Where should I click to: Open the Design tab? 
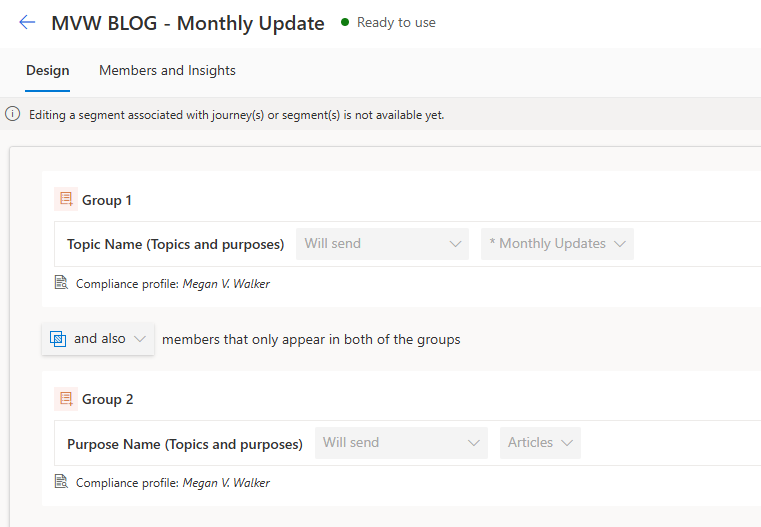[x=48, y=71]
